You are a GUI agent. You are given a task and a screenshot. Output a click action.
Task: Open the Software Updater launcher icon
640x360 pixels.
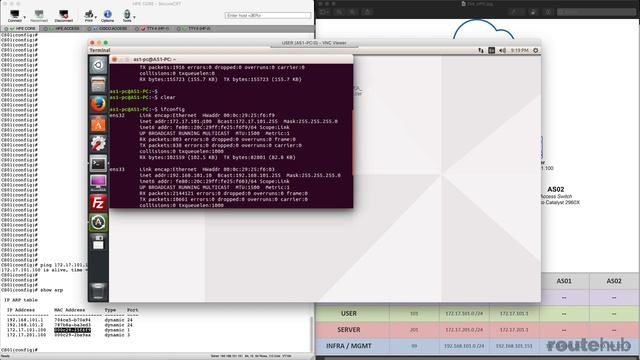click(x=98, y=222)
